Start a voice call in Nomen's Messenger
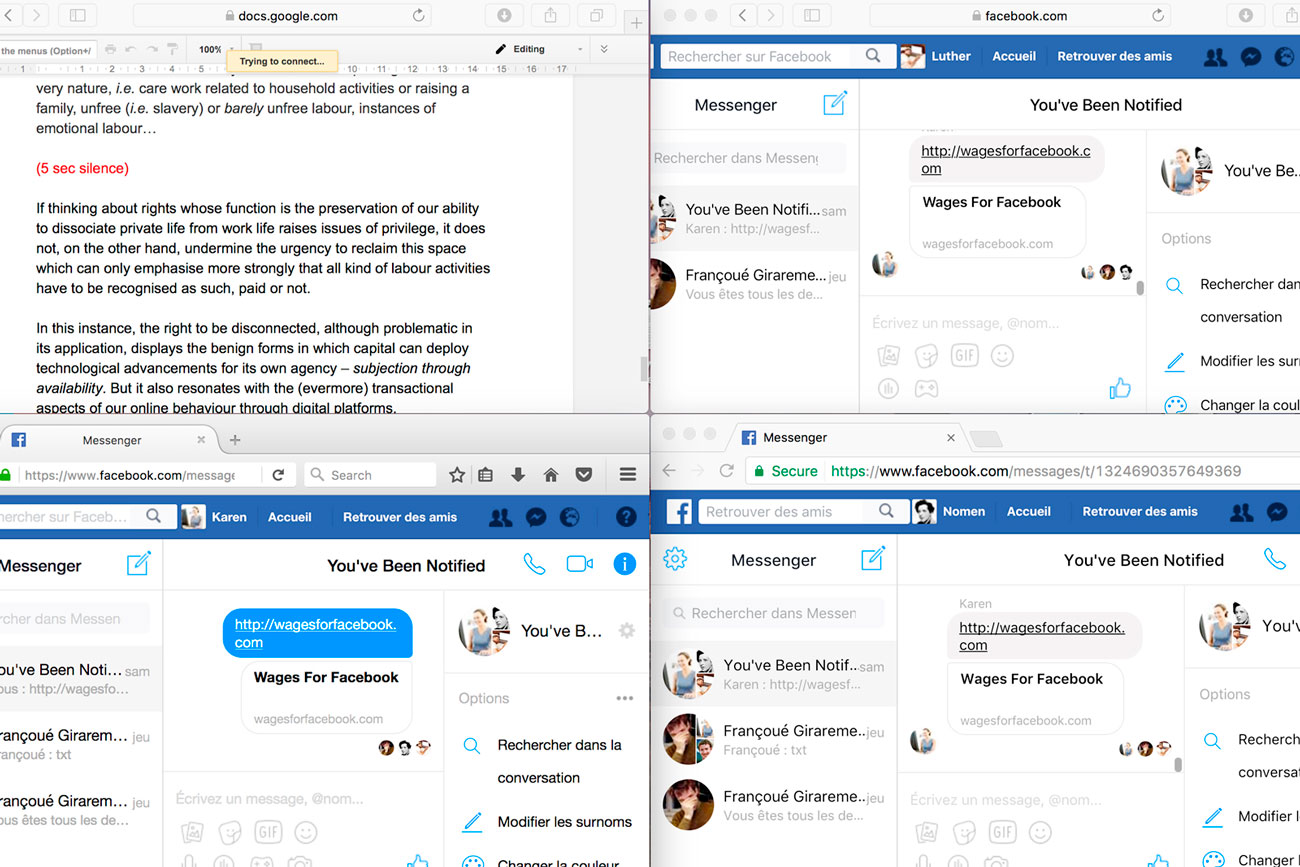Viewport: 1300px width, 867px height. click(x=1274, y=559)
